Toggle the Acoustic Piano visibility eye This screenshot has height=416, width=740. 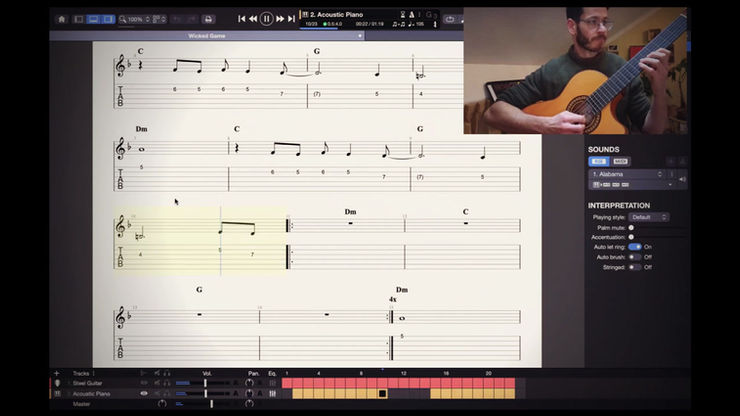tap(144, 393)
